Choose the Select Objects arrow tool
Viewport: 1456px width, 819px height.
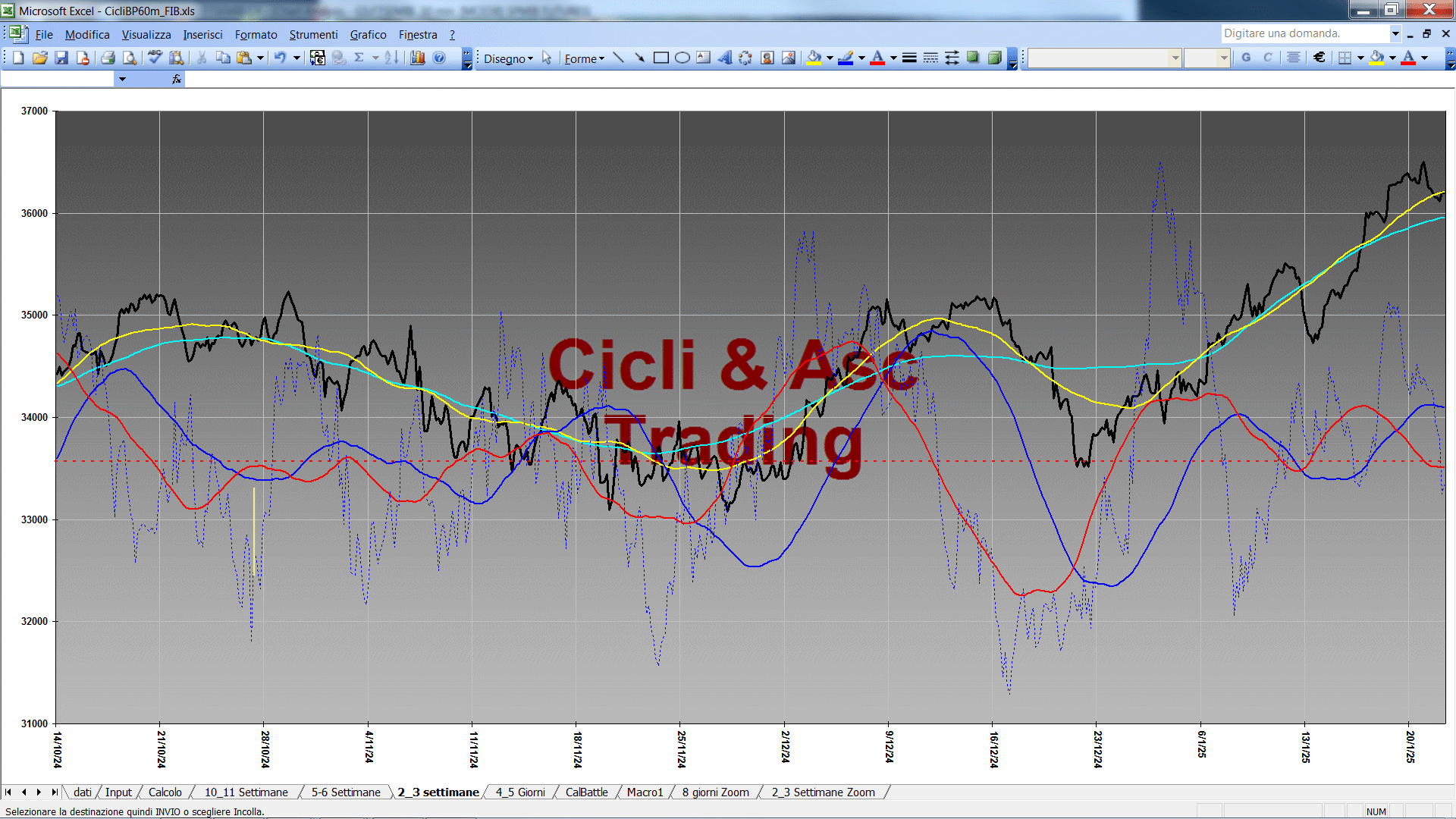pos(547,58)
